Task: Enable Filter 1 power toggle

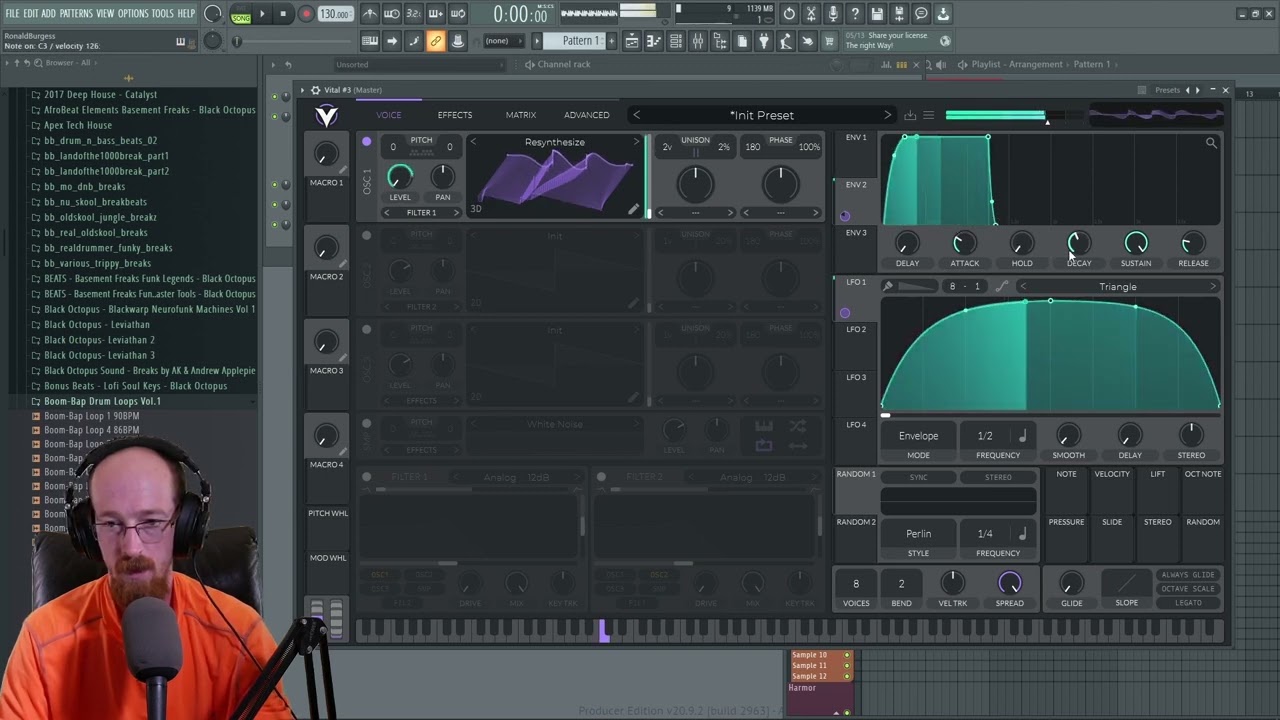Action: pyautogui.click(x=367, y=477)
